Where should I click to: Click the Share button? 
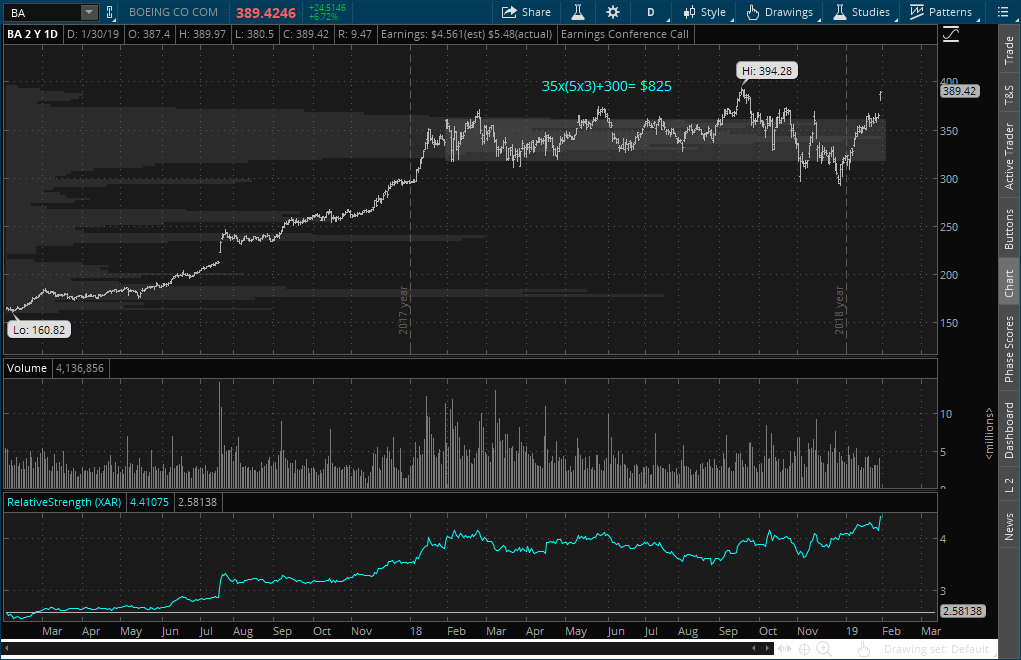point(526,12)
